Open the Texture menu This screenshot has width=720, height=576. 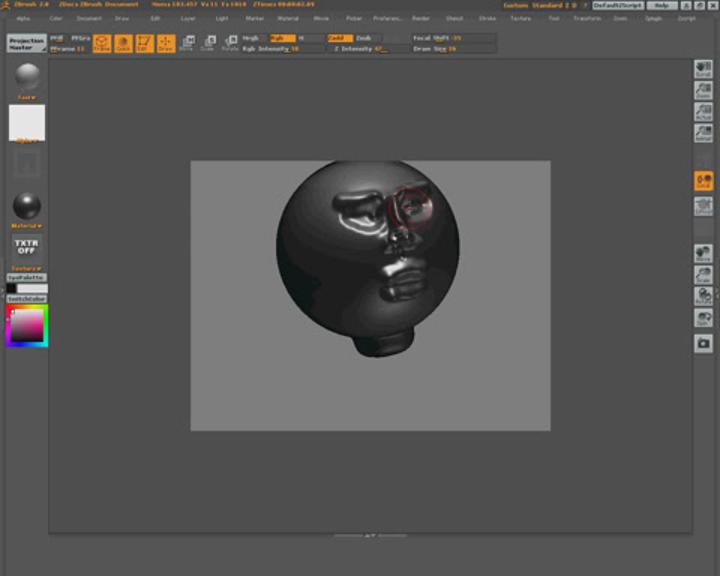(520, 18)
